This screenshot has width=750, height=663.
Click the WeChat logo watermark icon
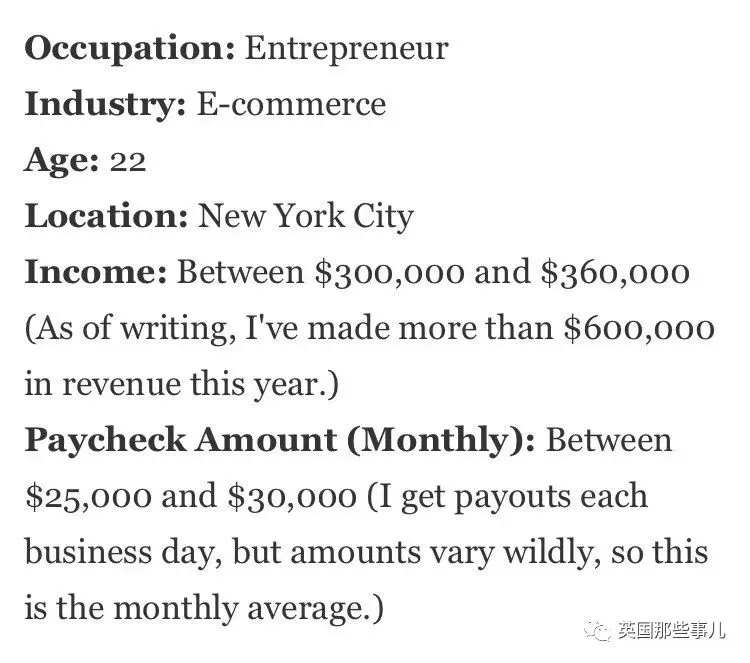597,630
